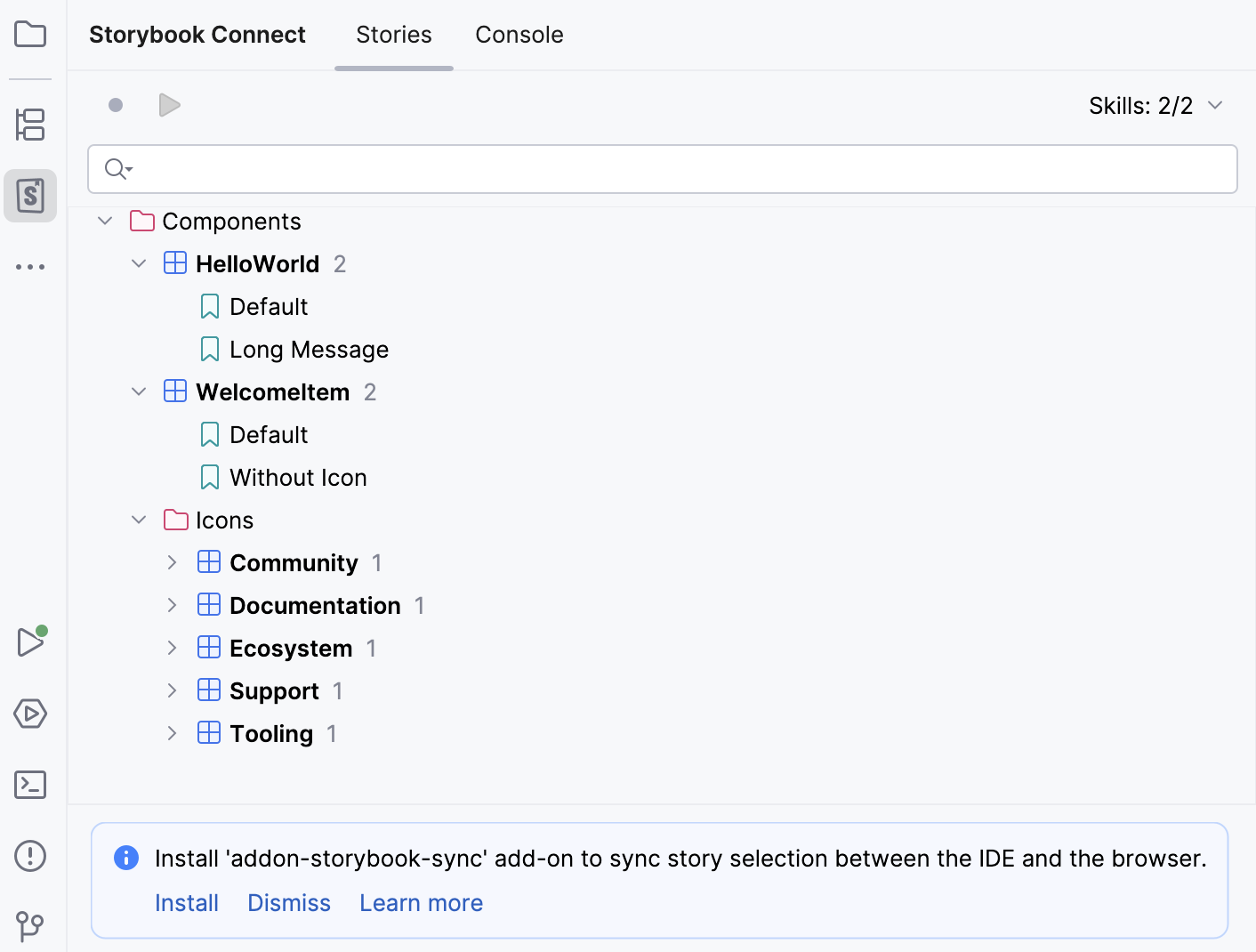Collapse the HelloWorld node
Viewport: 1256px width, 952px height.
[139, 263]
